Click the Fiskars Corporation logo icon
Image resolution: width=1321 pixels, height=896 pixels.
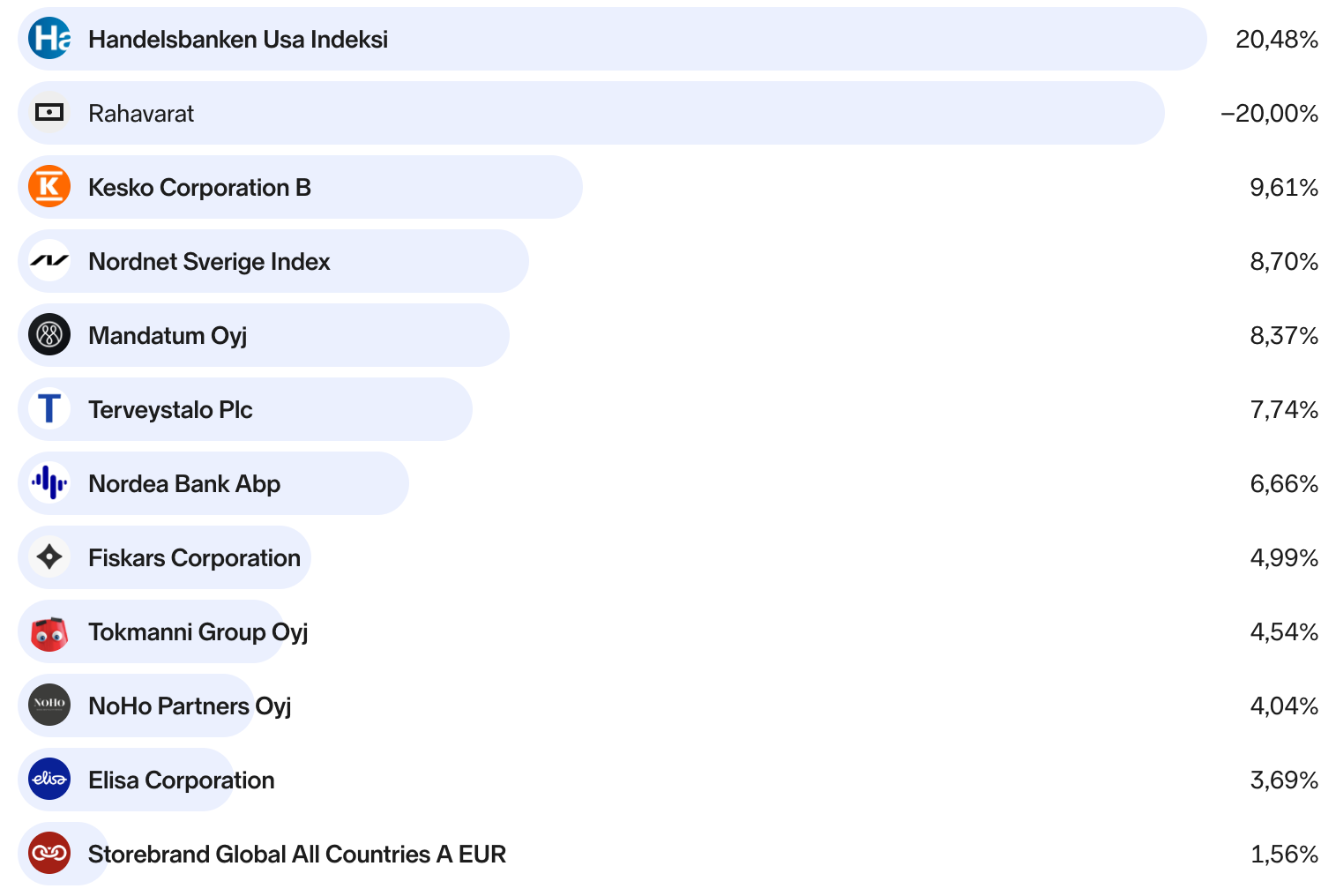[x=49, y=557]
